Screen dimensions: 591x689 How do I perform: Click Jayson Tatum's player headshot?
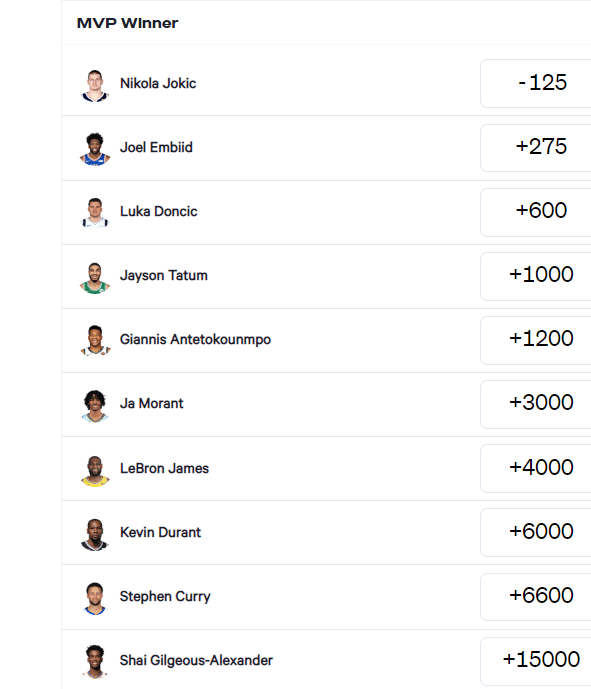tap(95, 278)
